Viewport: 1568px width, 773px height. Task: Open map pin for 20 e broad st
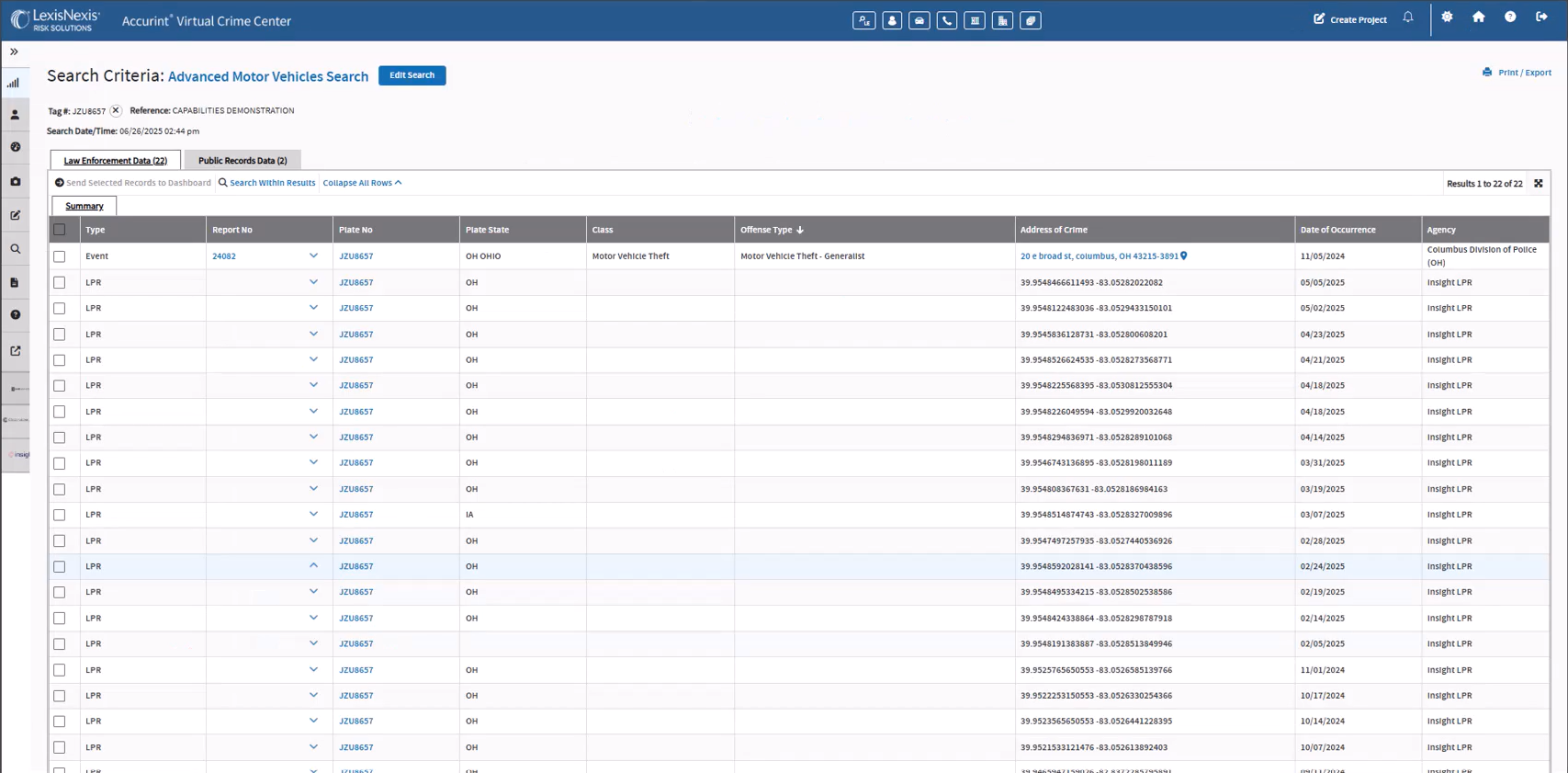(x=1184, y=256)
